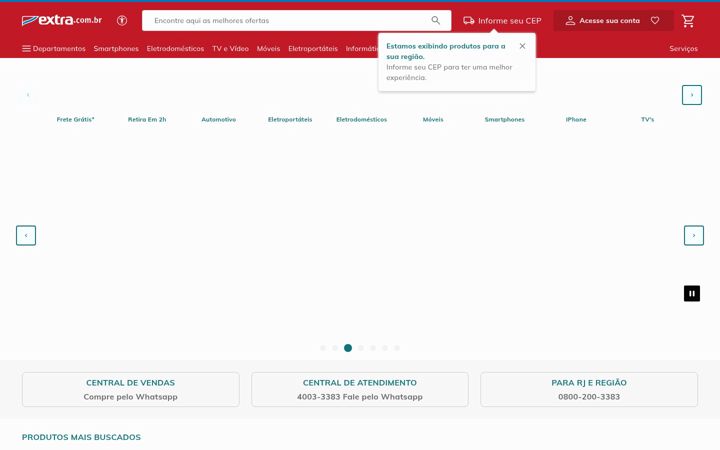Image resolution: width=720 pixels, height=450 pixels.
Task: Select Smartphones in the navigation bar
Action: click(116, 49)
